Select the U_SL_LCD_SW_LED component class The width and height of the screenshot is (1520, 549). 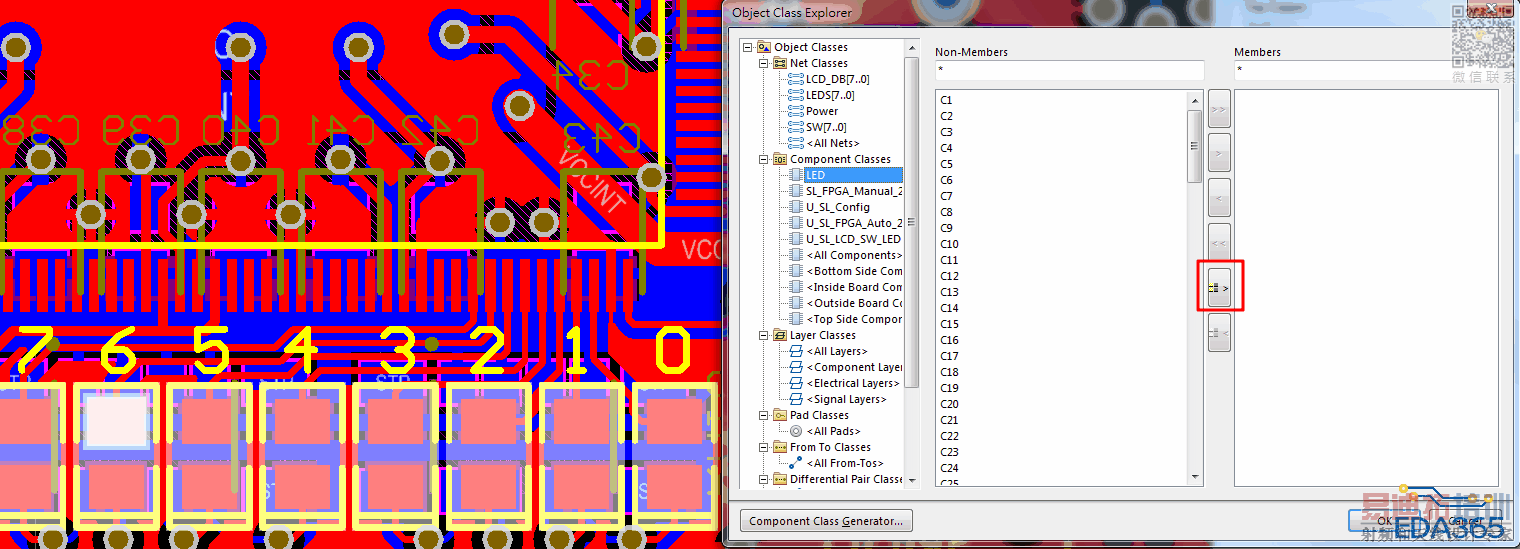[x=853, y=239]
